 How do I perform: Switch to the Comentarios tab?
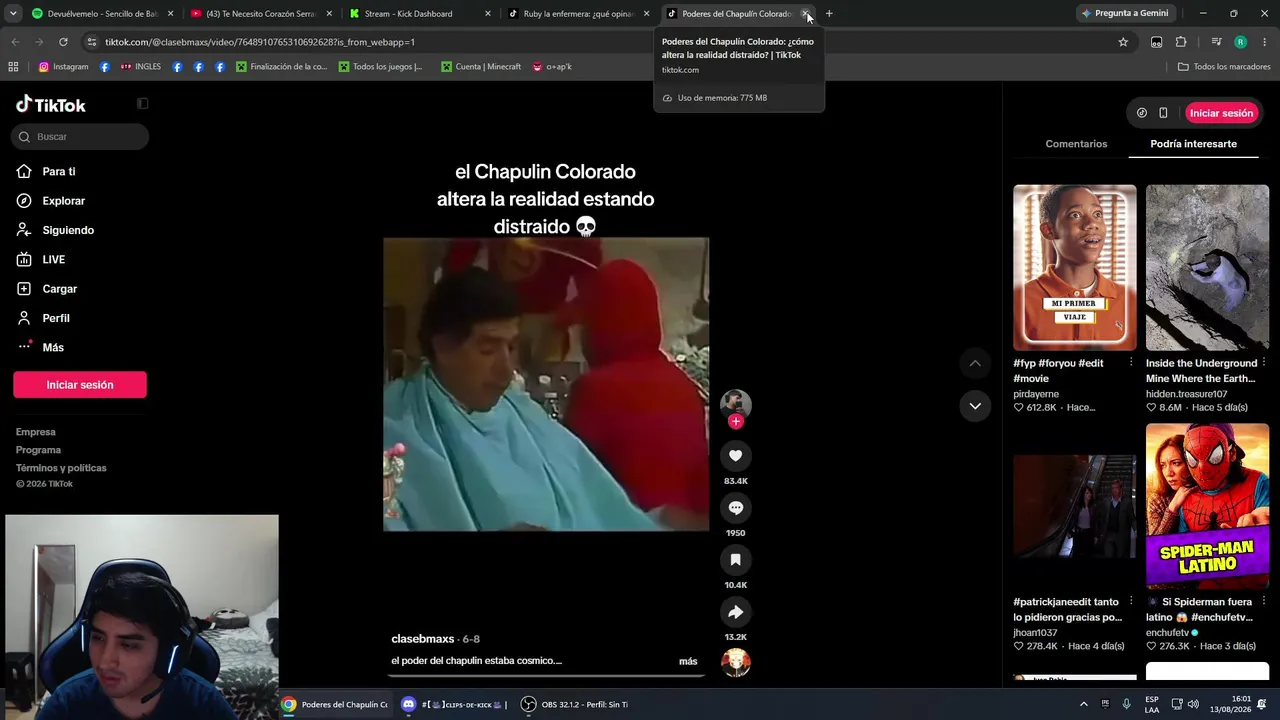click(x=1076, y=144)
